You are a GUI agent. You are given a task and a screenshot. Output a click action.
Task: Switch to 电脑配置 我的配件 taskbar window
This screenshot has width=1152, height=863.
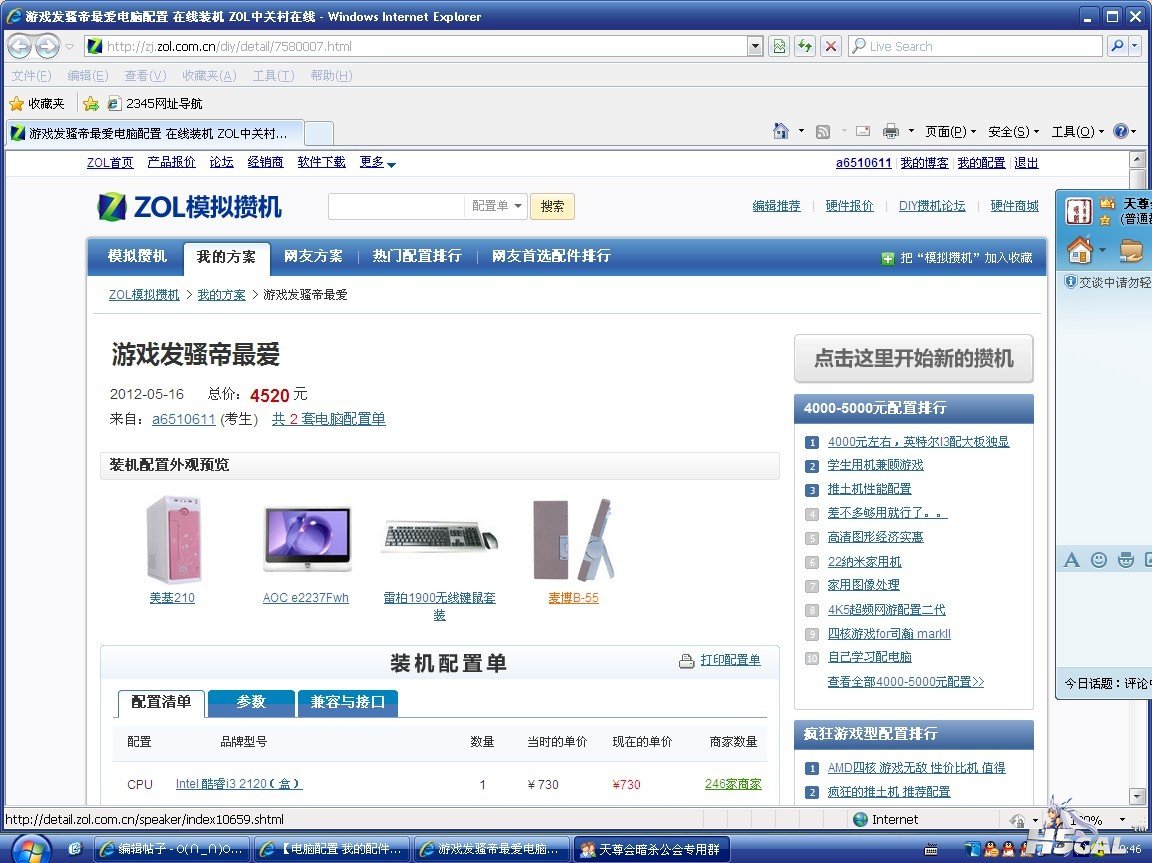[x=332, y=849]
